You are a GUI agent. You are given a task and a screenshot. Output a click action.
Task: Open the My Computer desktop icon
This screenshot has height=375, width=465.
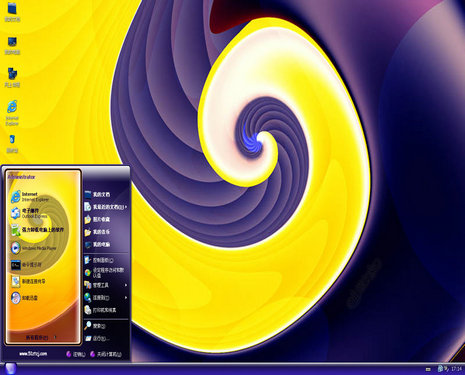tap(12, 45)
